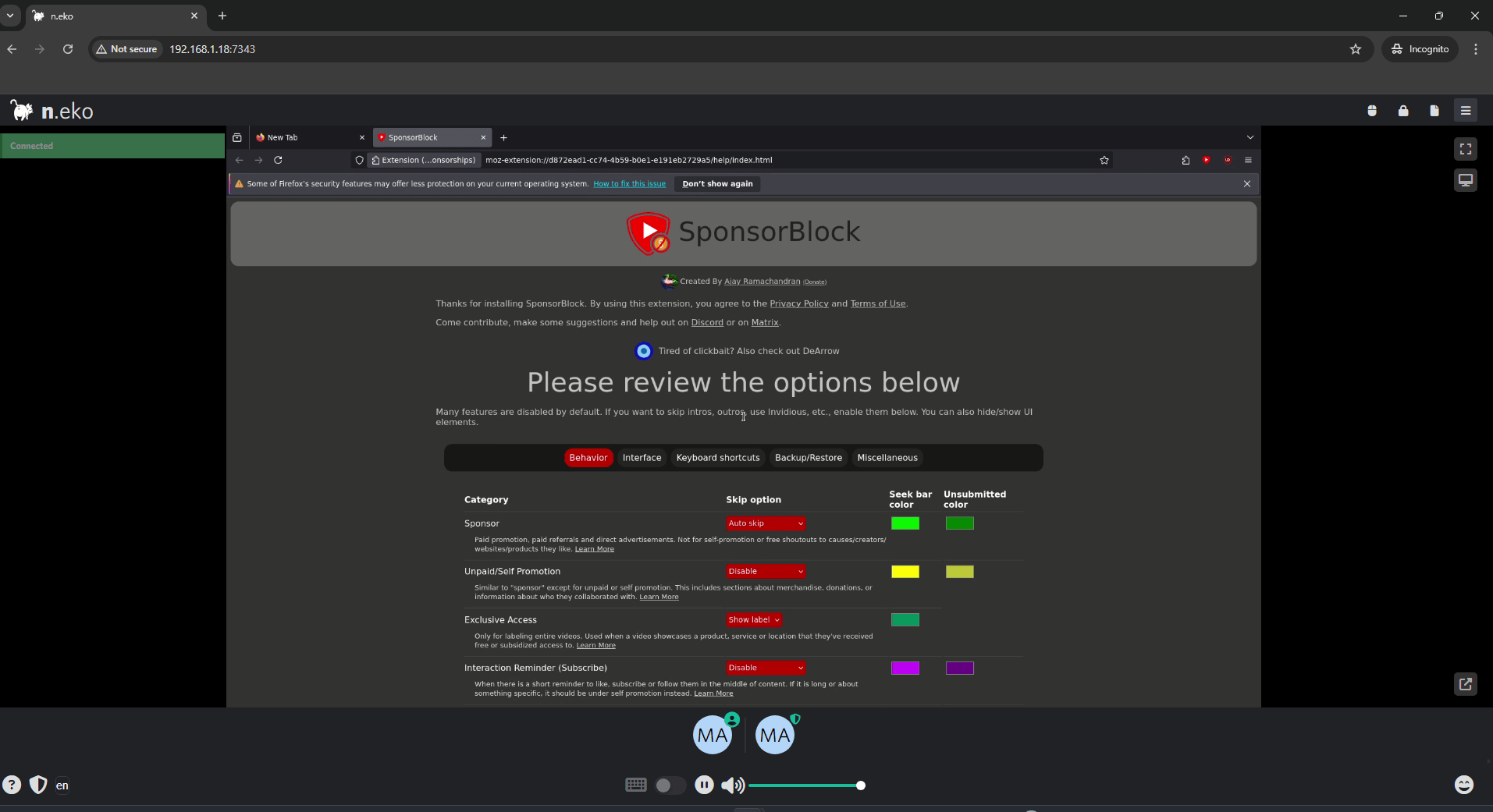Open the file transfer document icon
Screen dimensions: 1493x812
1434,111
